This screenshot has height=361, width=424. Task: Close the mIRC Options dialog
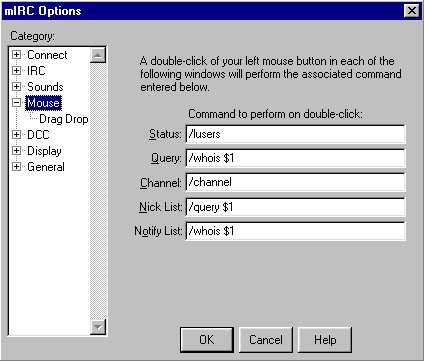click(412, 11)
